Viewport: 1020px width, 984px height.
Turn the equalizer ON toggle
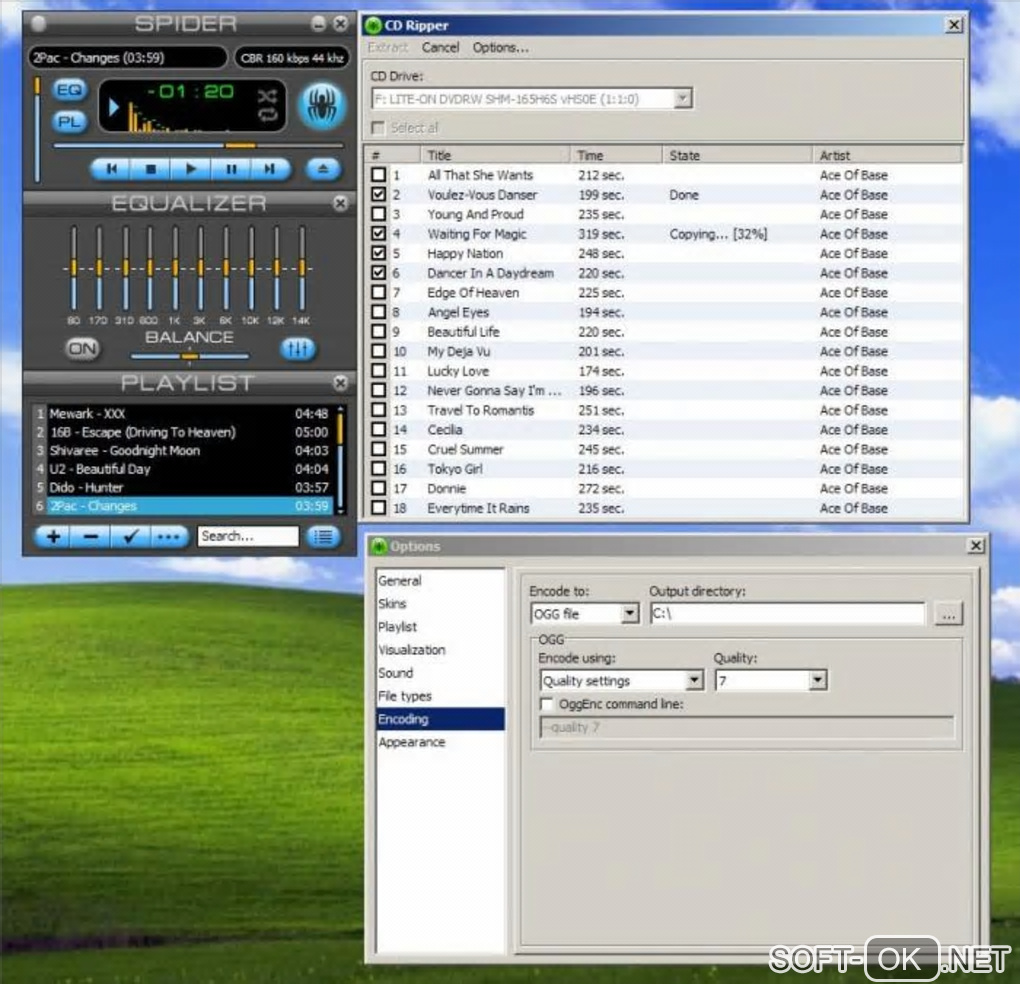(x=83, y=349)
